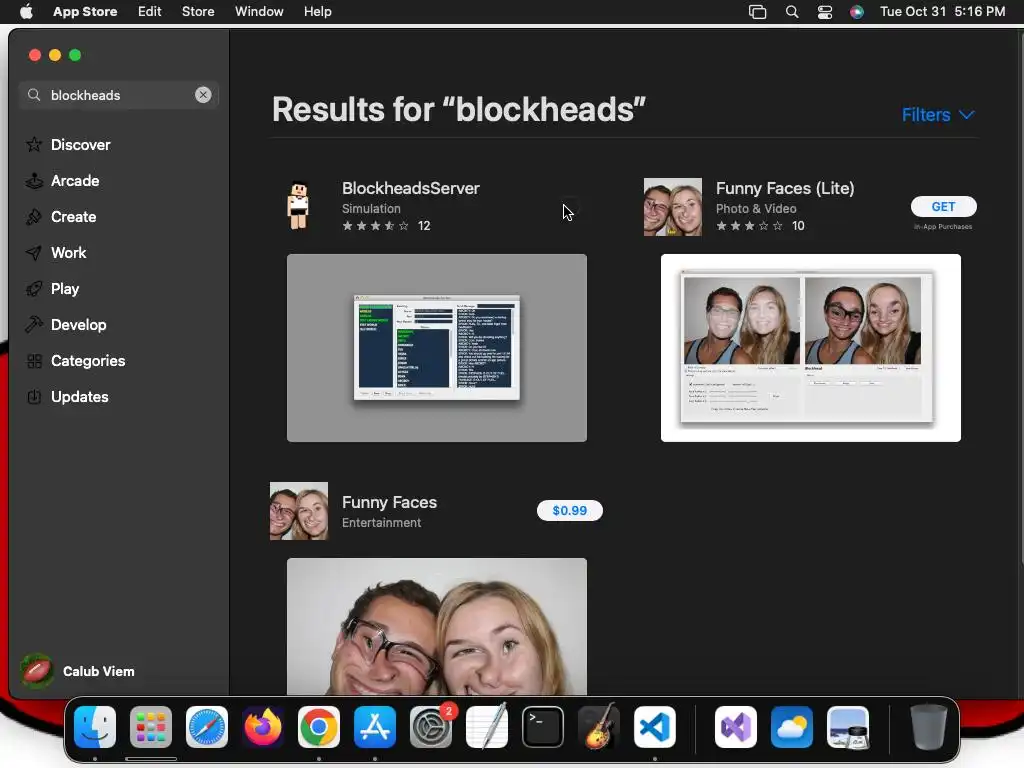Viewport: 1024px width, 768px height.
Task: Launch Google Chrome from the Dock
Action: click(x=319, y=727)
